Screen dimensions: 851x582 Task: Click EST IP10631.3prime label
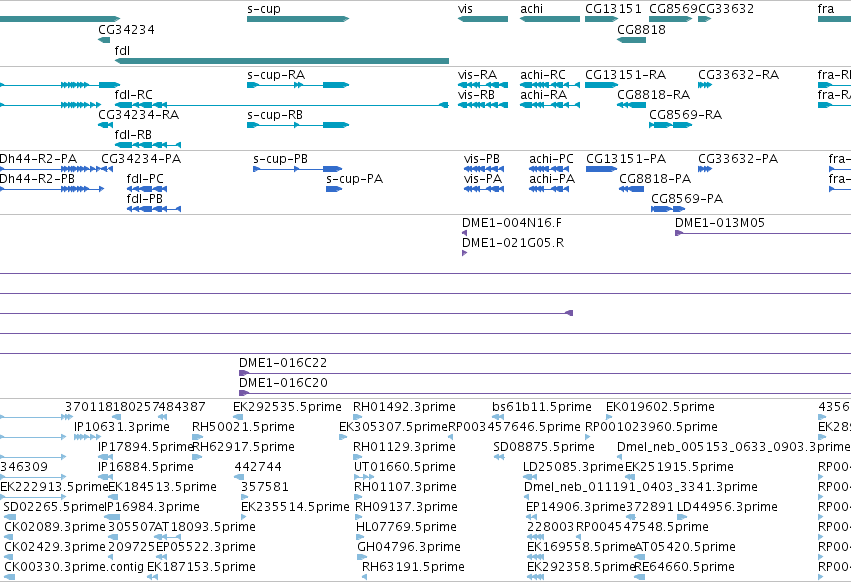[122, 427]
